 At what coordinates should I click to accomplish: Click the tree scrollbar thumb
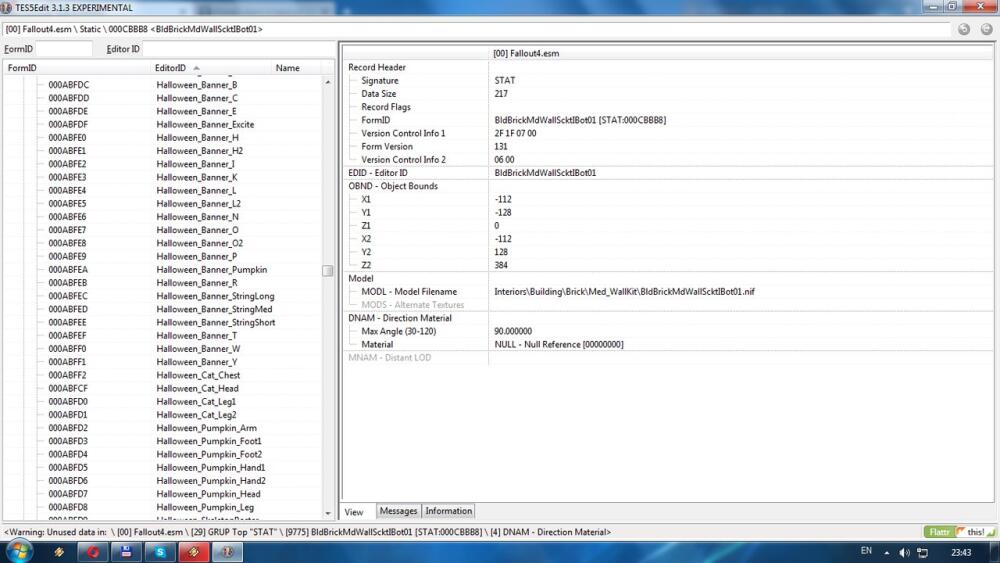328,271
